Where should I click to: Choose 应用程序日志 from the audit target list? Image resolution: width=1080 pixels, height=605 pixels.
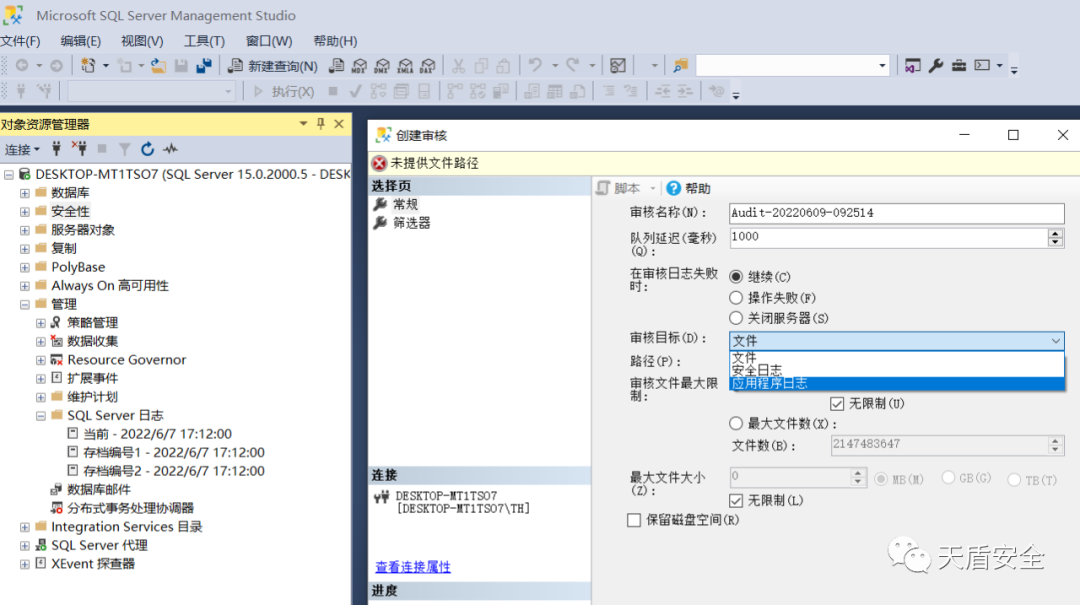coord(769,383)
